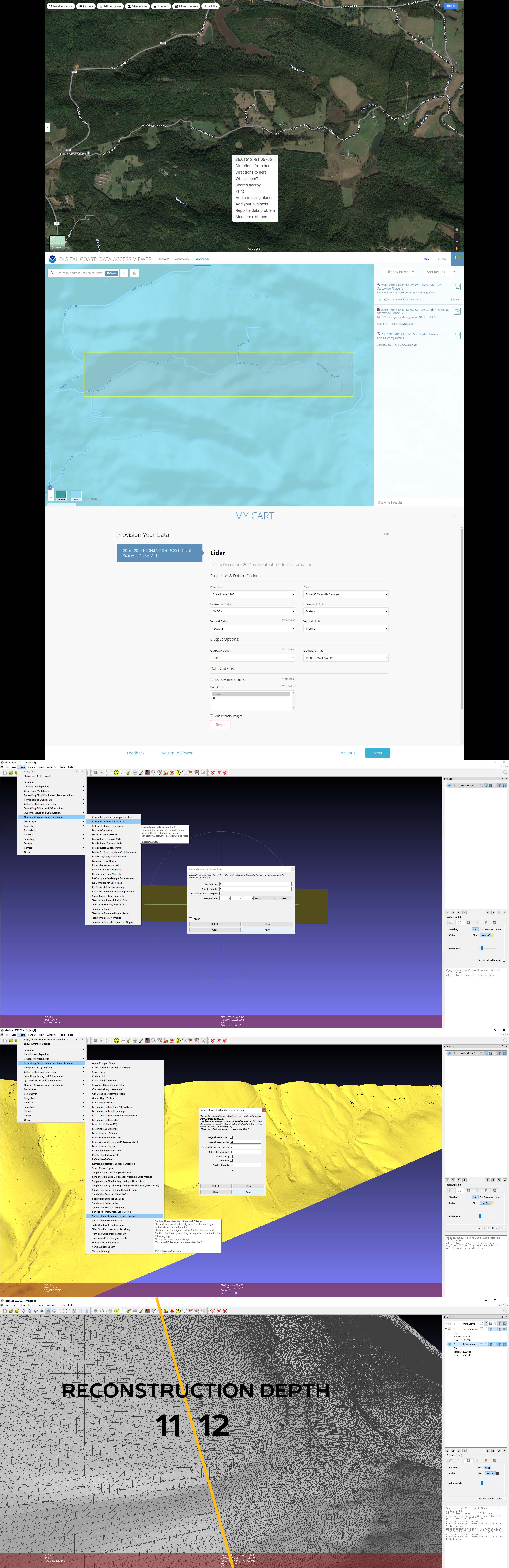Open the Output Format dropdown
Viewport: 509px width, 1568px height.
click(346, 657)
